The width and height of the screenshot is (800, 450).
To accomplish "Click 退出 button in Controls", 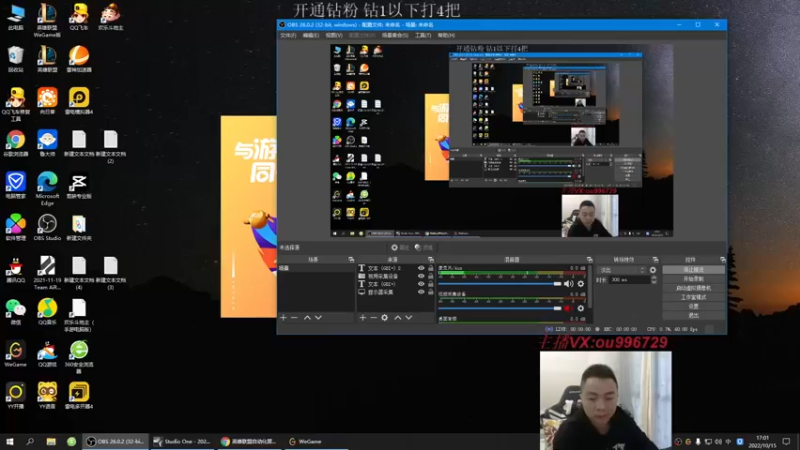I will click(x=693, y=315).
